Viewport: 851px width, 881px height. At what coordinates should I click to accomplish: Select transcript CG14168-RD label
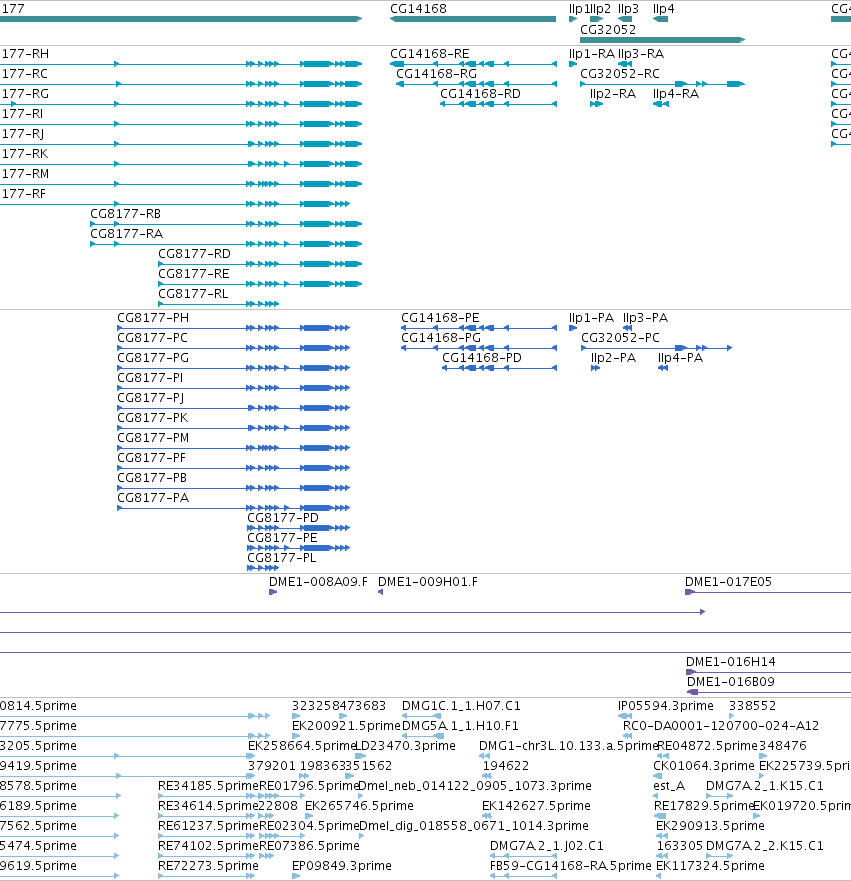(x=480, y=94)
